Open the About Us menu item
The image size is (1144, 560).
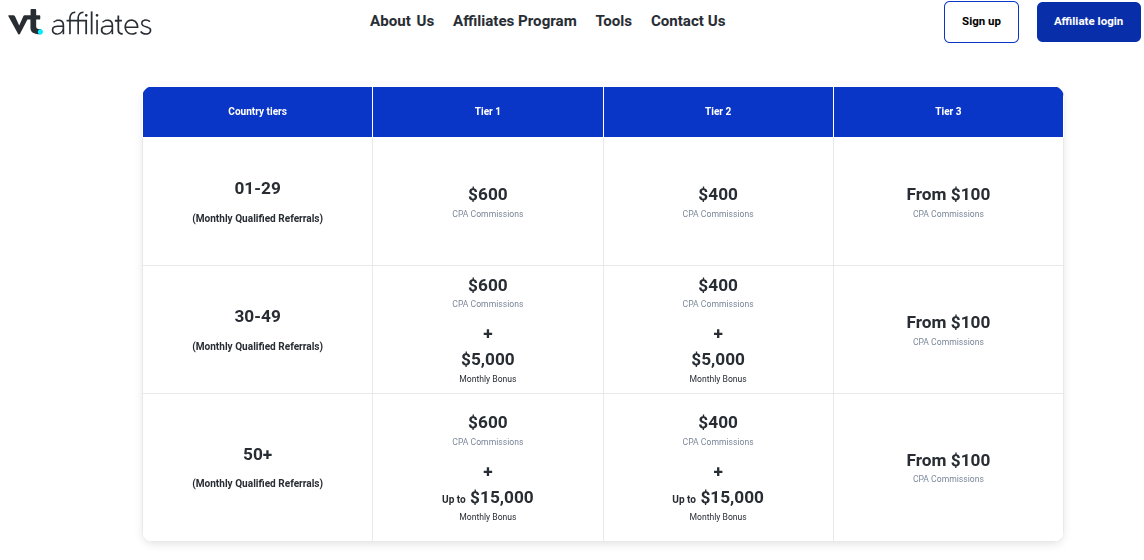(402, 21)
